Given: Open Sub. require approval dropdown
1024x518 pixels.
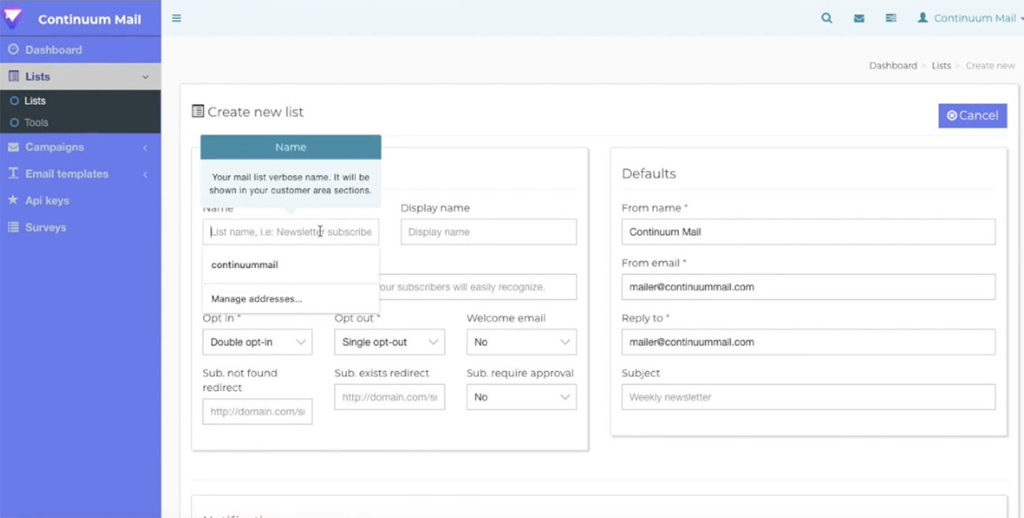Looking at the screenshot, I should click(521, 397).
